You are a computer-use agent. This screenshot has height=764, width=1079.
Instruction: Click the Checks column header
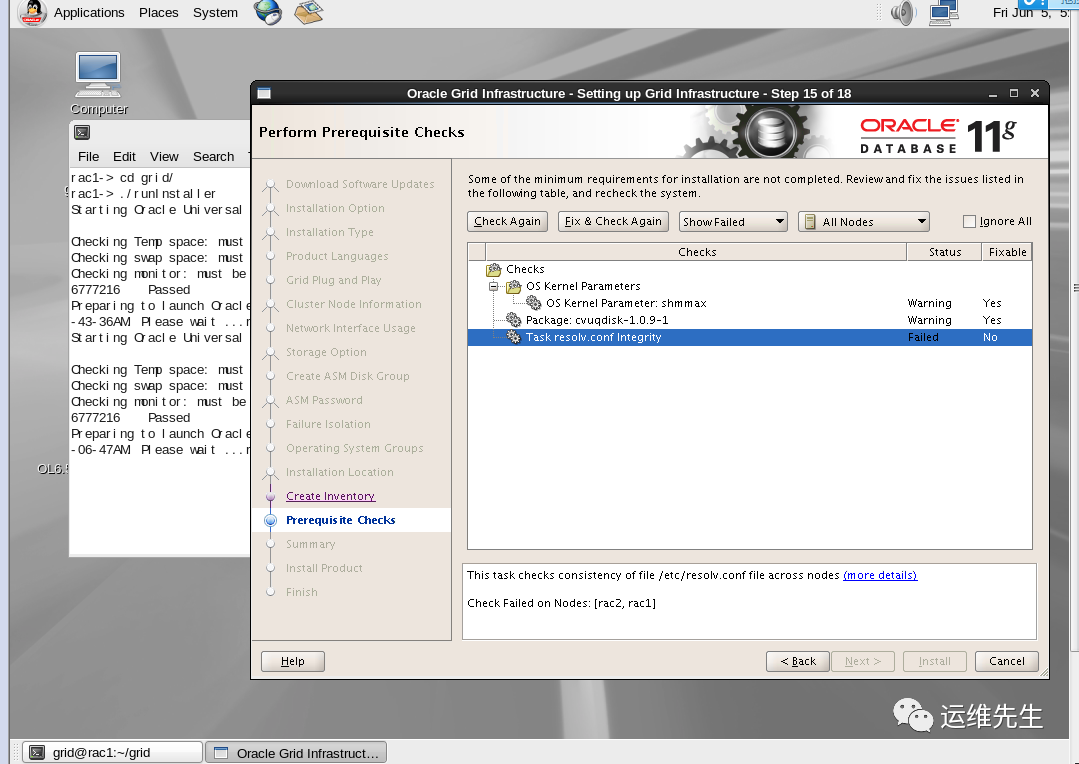pos(696,252)
